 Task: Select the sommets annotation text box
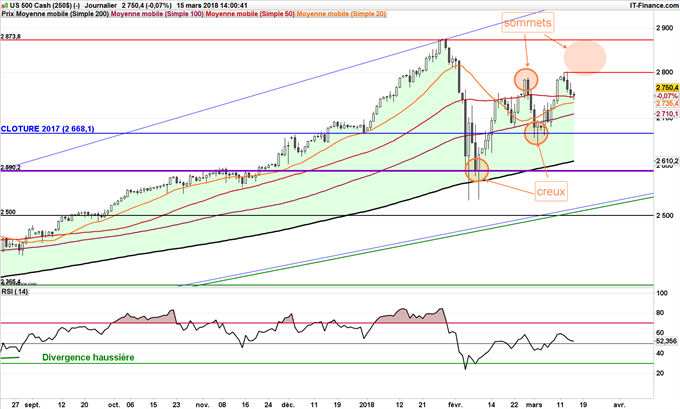[527, 23]
